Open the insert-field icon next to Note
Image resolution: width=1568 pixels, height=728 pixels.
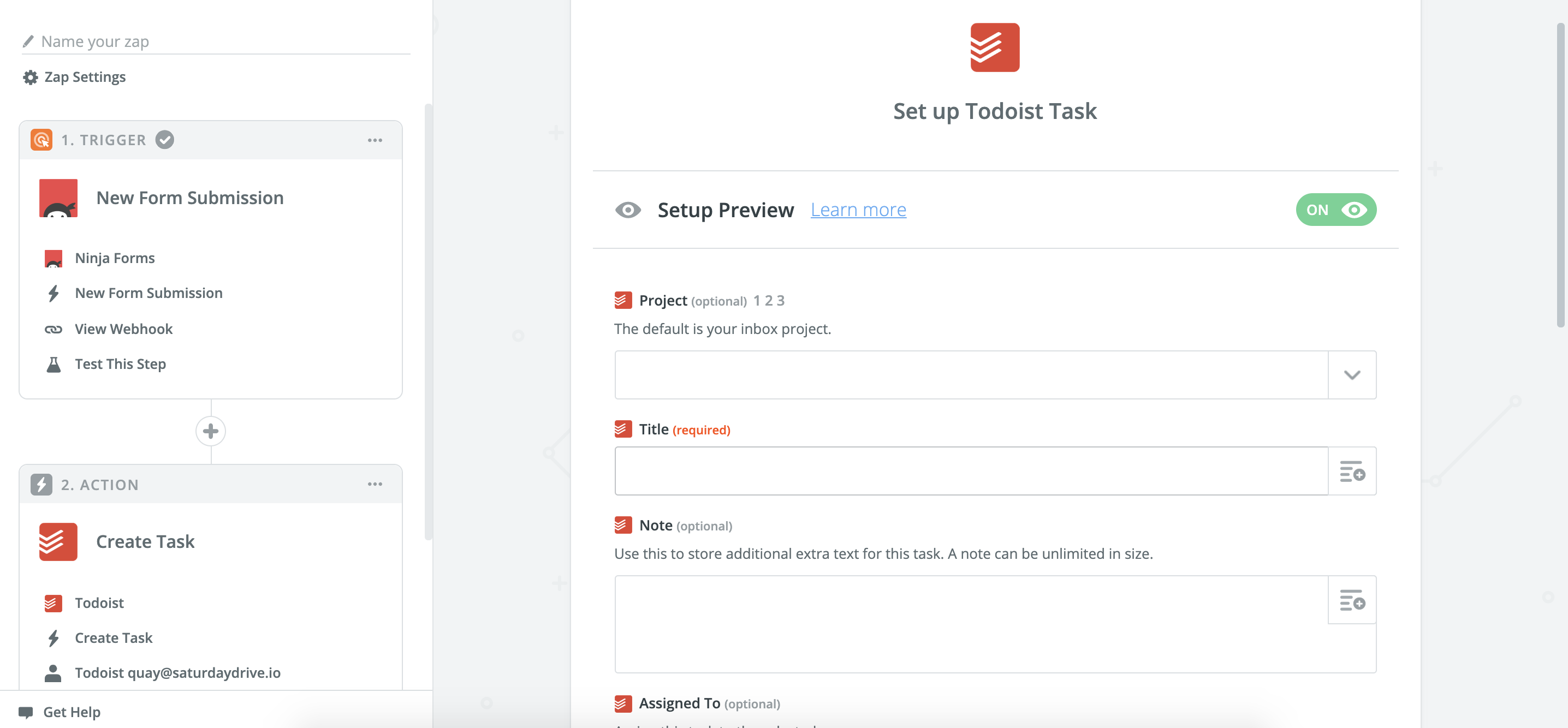coord(1352,600)
